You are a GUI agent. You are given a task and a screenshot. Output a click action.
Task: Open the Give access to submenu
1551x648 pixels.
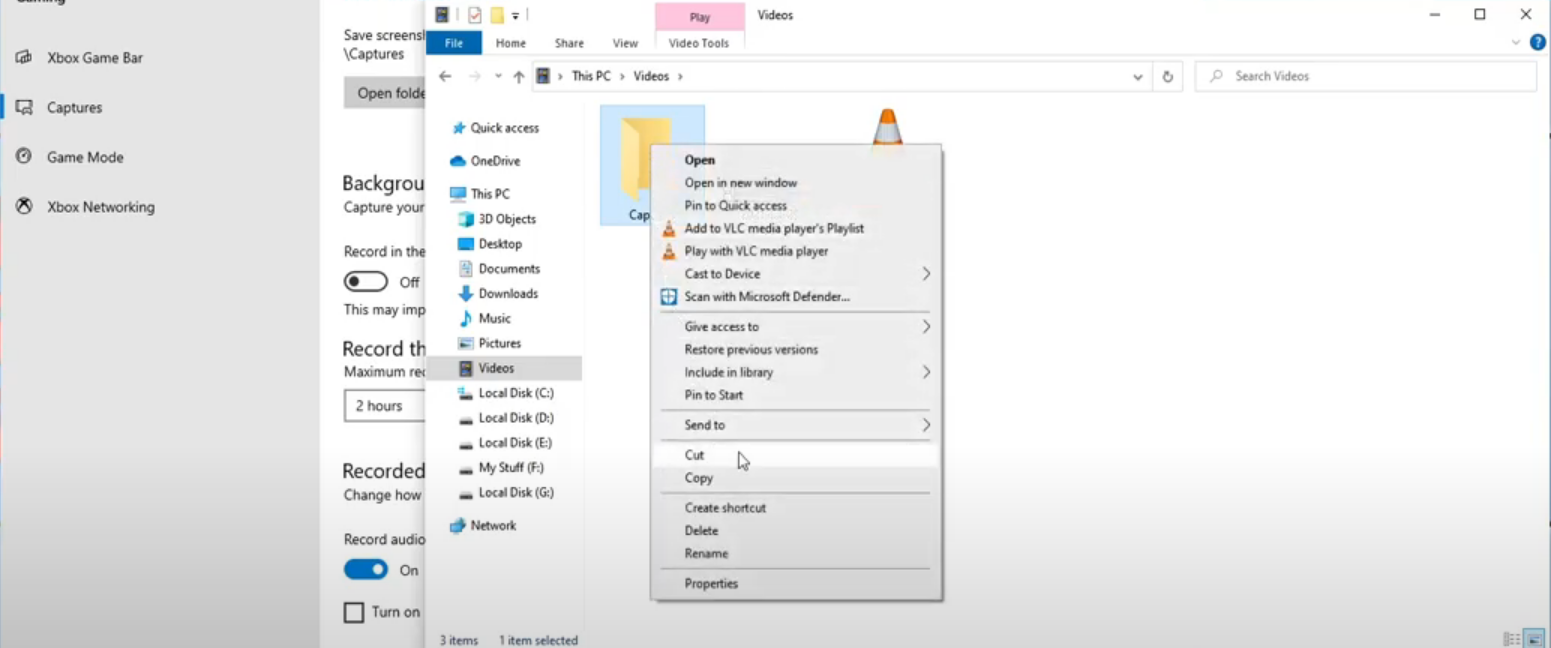(x=796, y=327)
